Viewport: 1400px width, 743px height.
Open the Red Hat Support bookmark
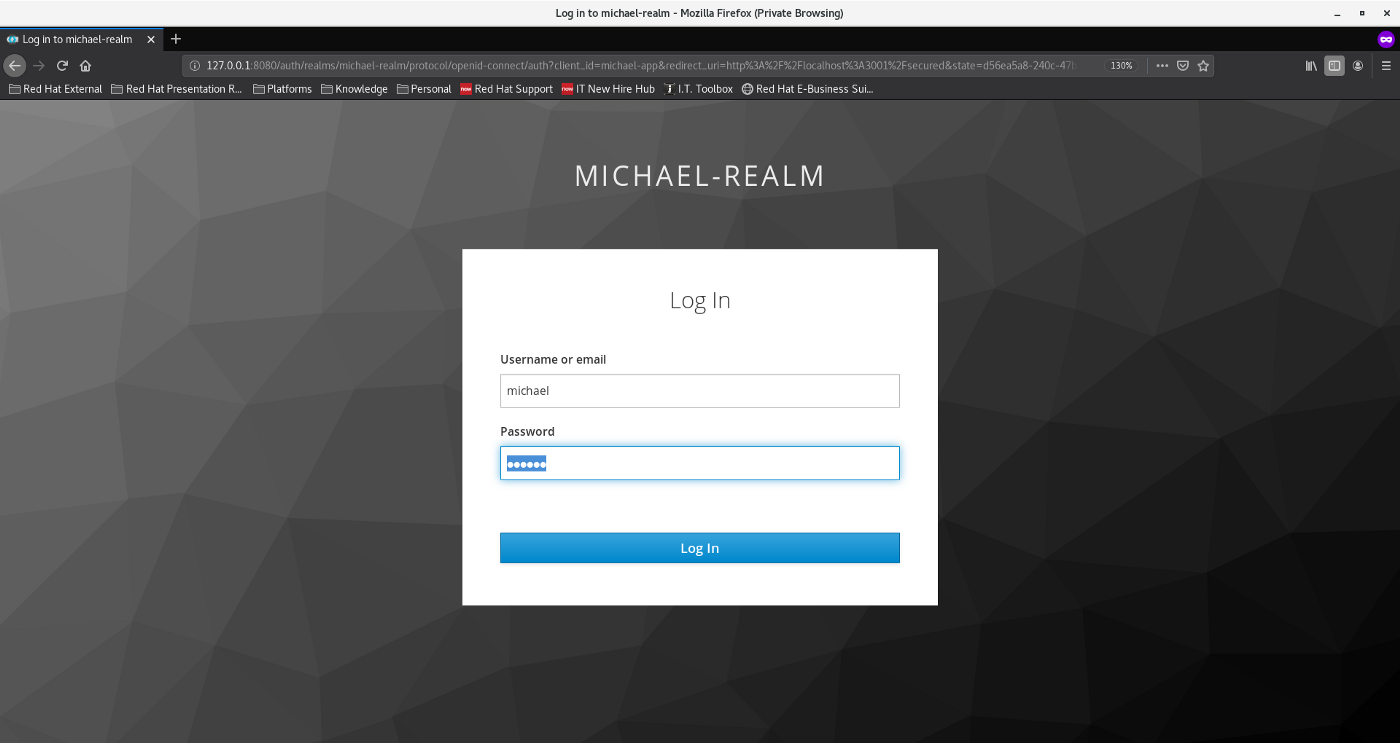click(506, 89)
